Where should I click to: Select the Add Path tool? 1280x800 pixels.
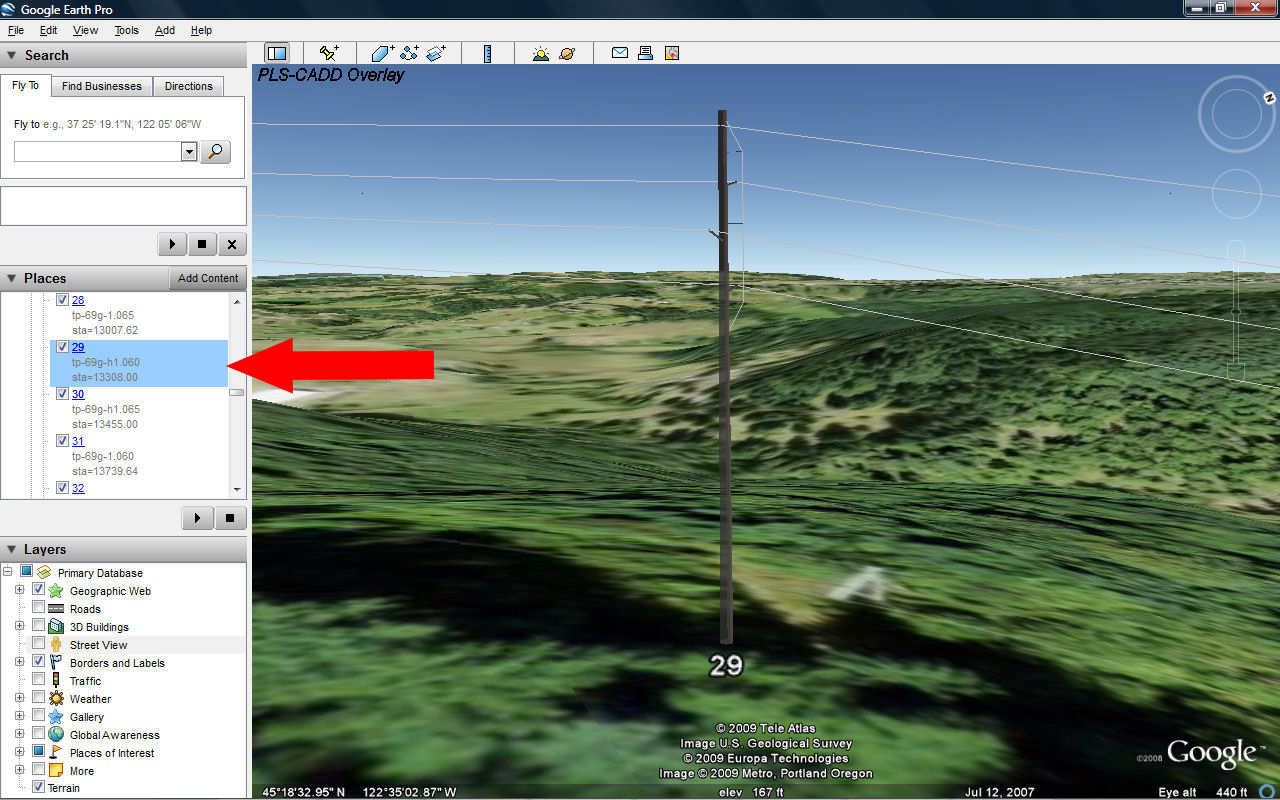pos(409,53)
